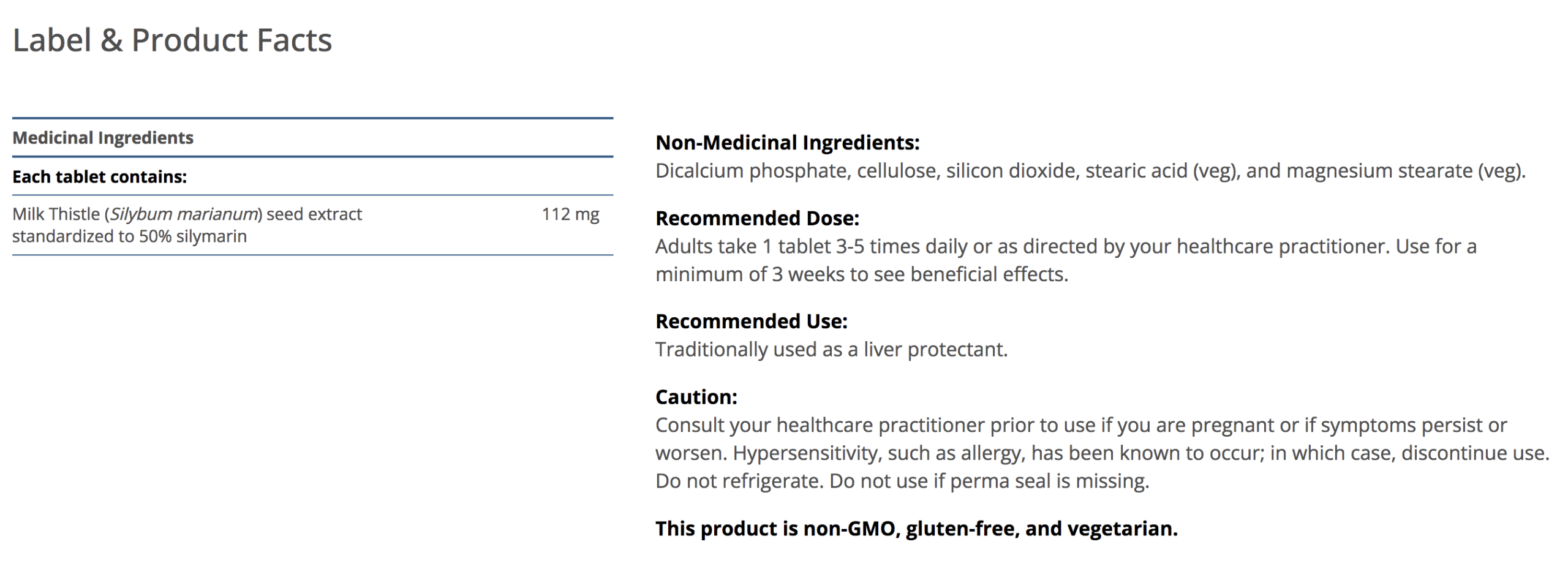Click the magnesium stearate (veg) text
1568x588 pixels.
[1405, 171]
